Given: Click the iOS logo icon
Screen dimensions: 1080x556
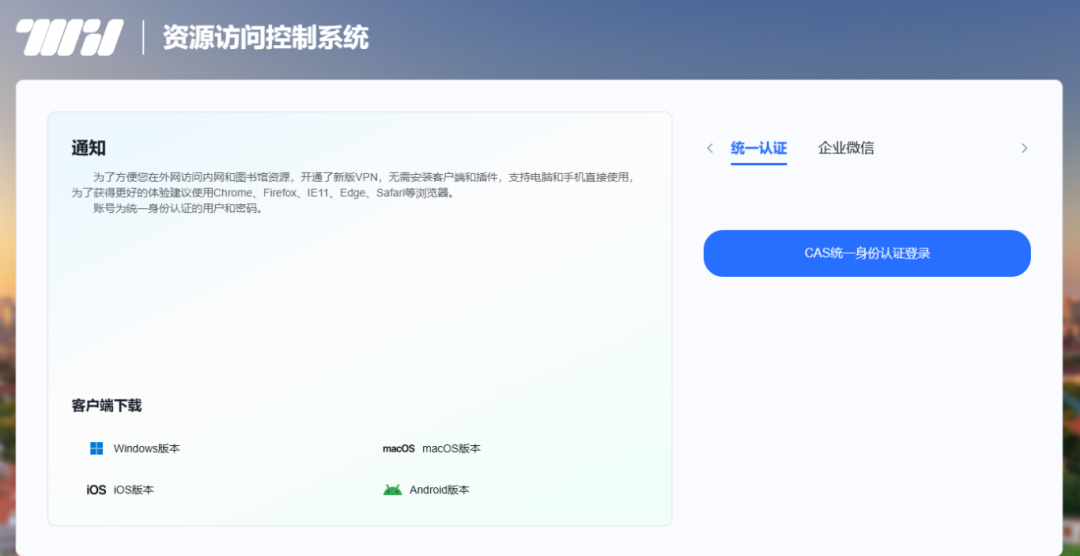Looking at the screenshot, I should click(96, 490).
